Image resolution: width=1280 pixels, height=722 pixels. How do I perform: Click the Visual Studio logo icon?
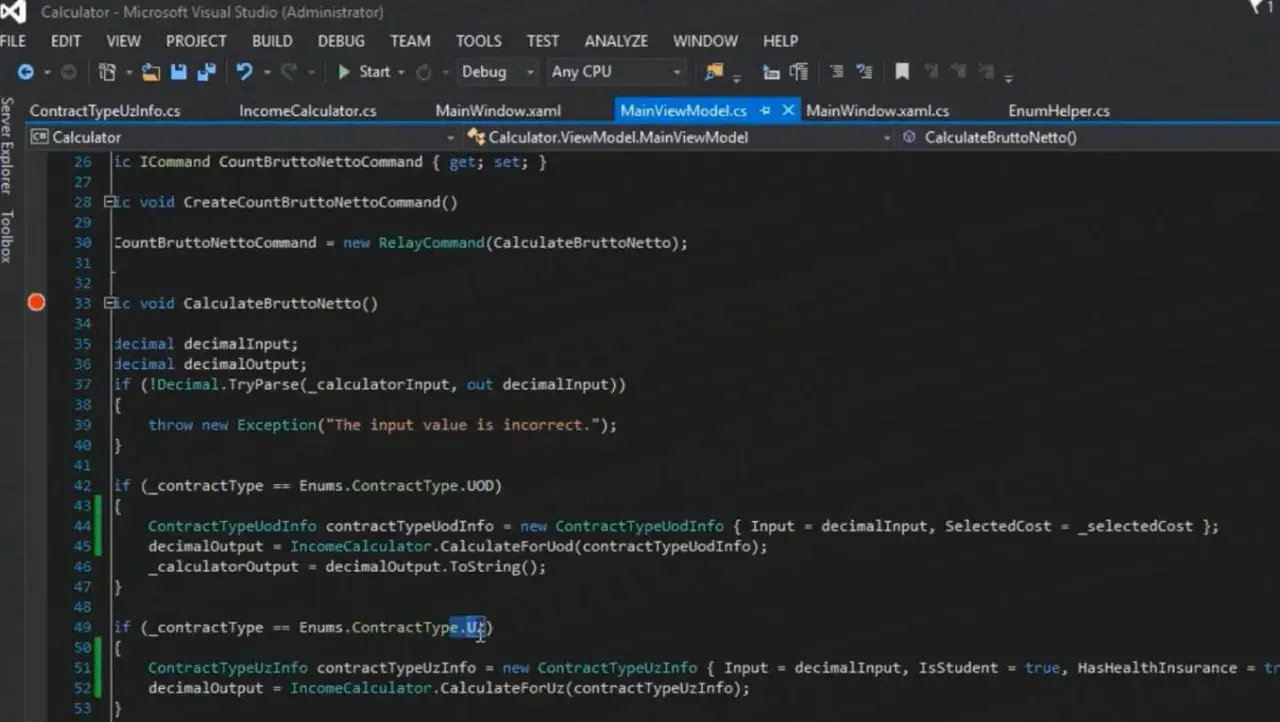tap(13, 12)
